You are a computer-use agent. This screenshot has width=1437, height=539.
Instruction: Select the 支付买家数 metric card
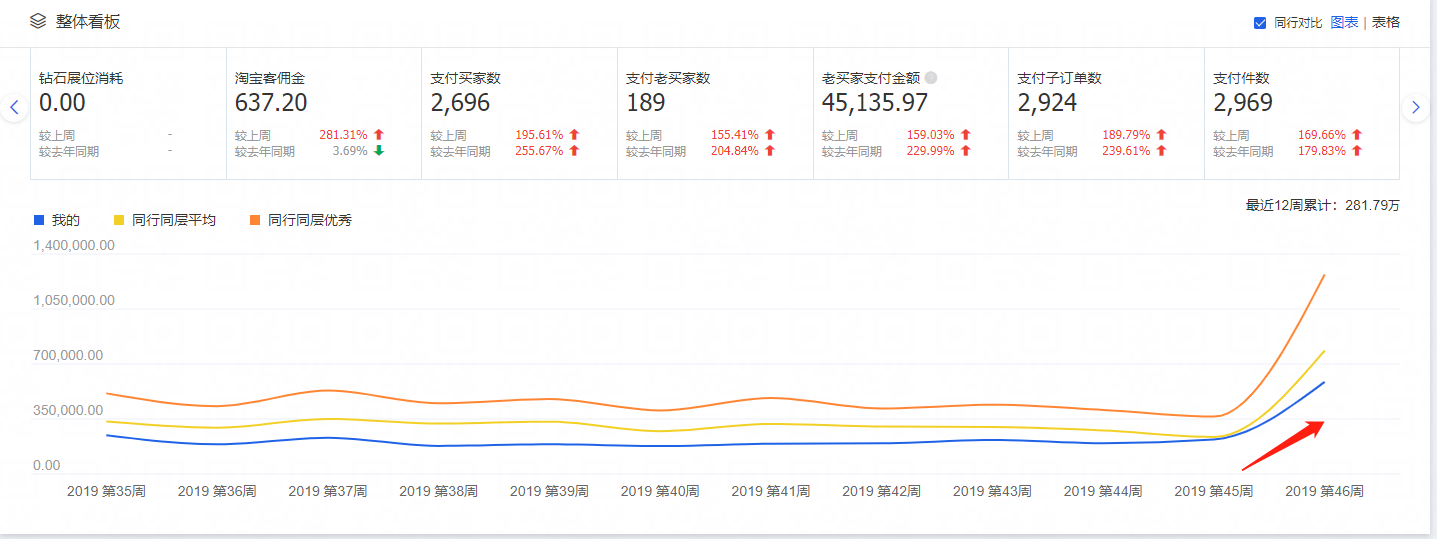(x=519, y=113)
